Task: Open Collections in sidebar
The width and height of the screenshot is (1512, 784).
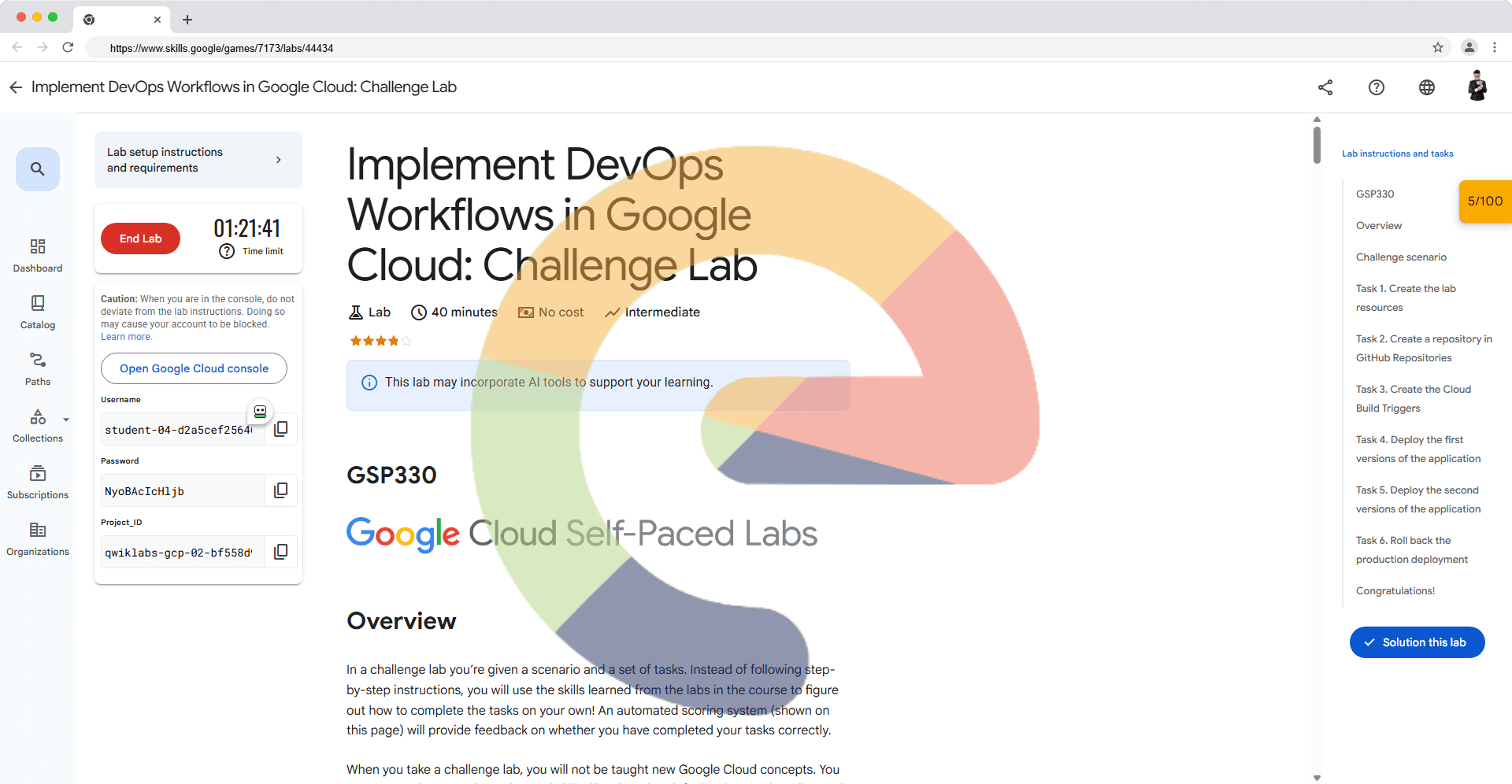Action: (38, 426)
